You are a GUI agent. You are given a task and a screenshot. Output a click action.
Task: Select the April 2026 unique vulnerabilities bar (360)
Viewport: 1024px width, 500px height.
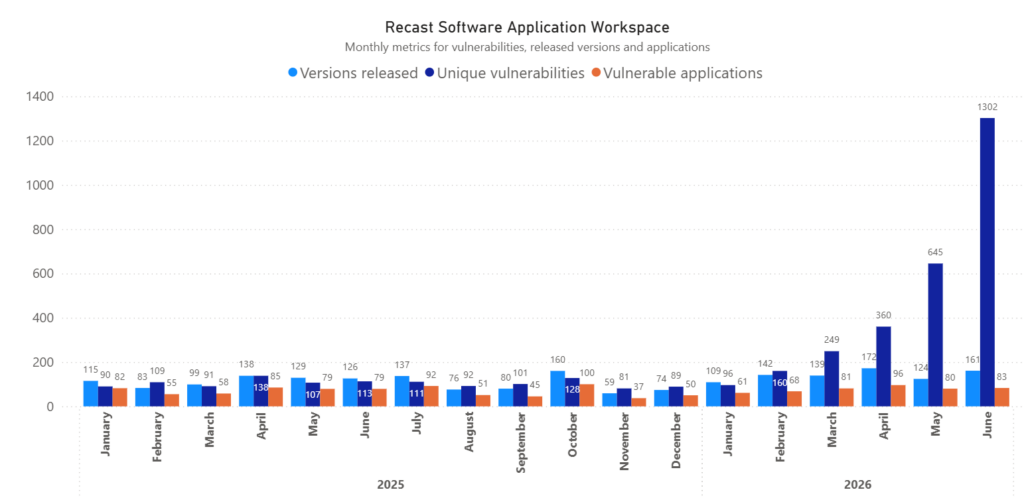883,366
